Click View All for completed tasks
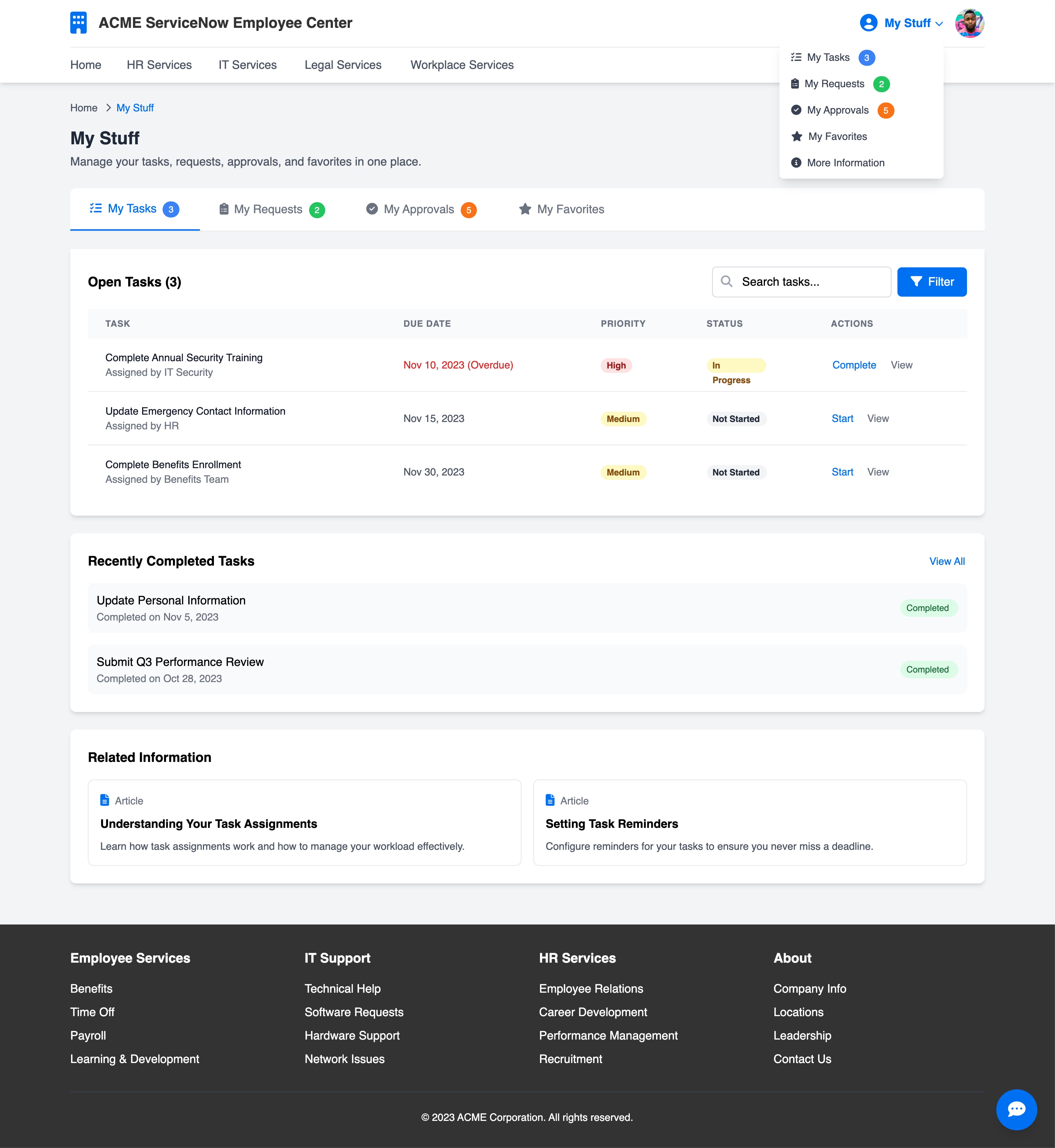Image resolution: width=1055 pixels, height=1148 pixels. click(x=947, y=561)
